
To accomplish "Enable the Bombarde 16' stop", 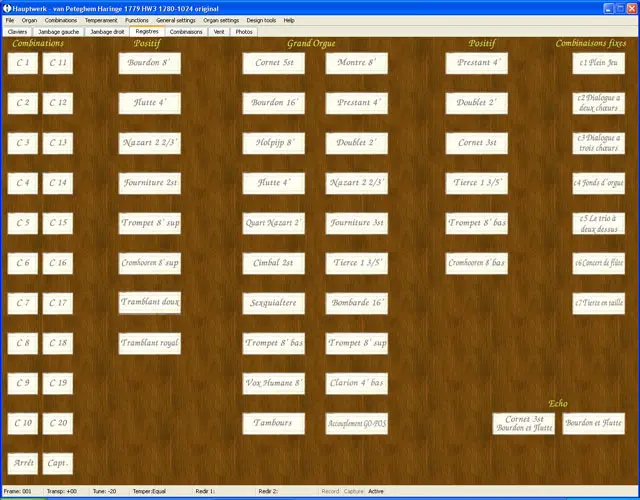I will click(356, 303).
